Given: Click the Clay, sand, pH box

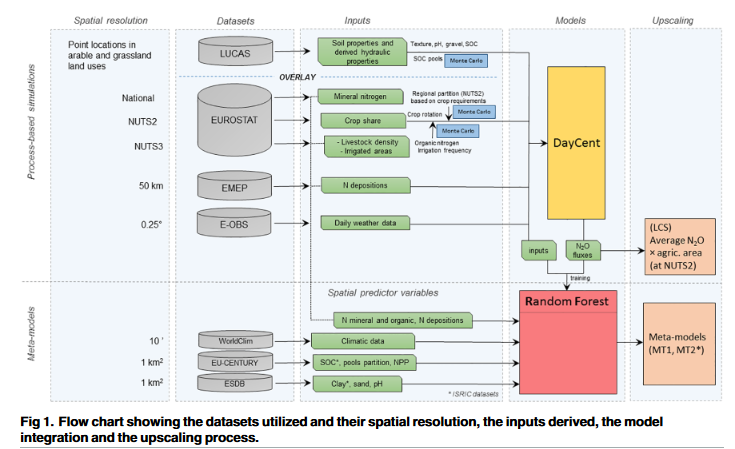Looking at the screenshot, I should [351, 381].
